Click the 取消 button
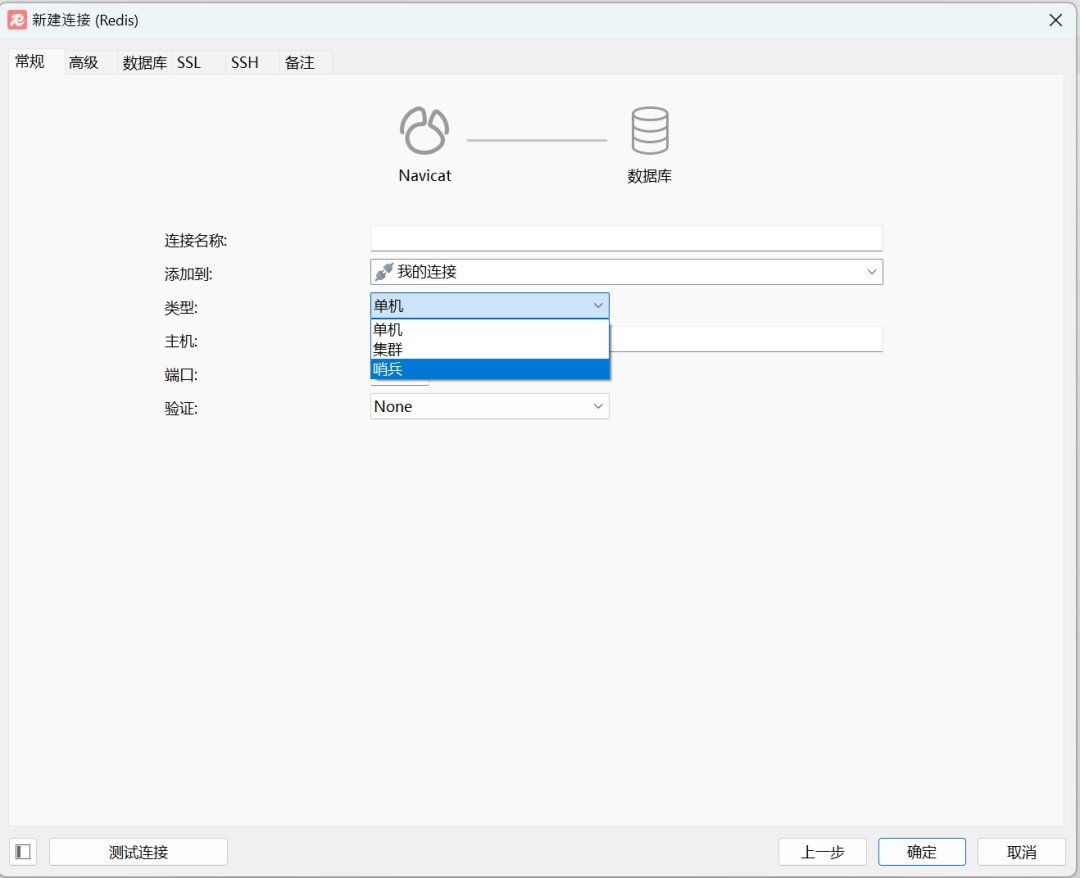This screenshot has width=1080, height=878. click(1020, 851)
